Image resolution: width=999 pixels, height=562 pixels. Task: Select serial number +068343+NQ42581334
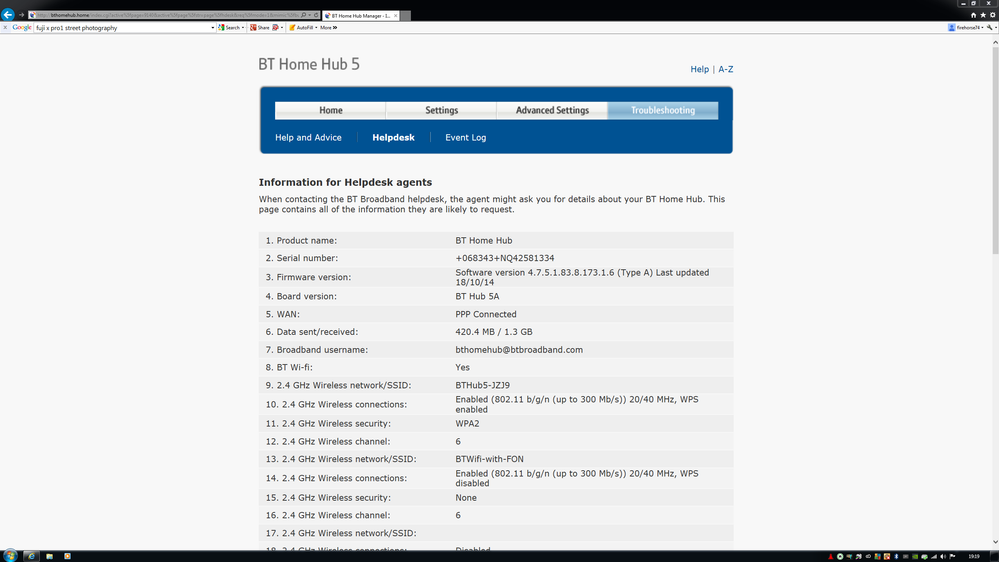(x=505, y=258)
